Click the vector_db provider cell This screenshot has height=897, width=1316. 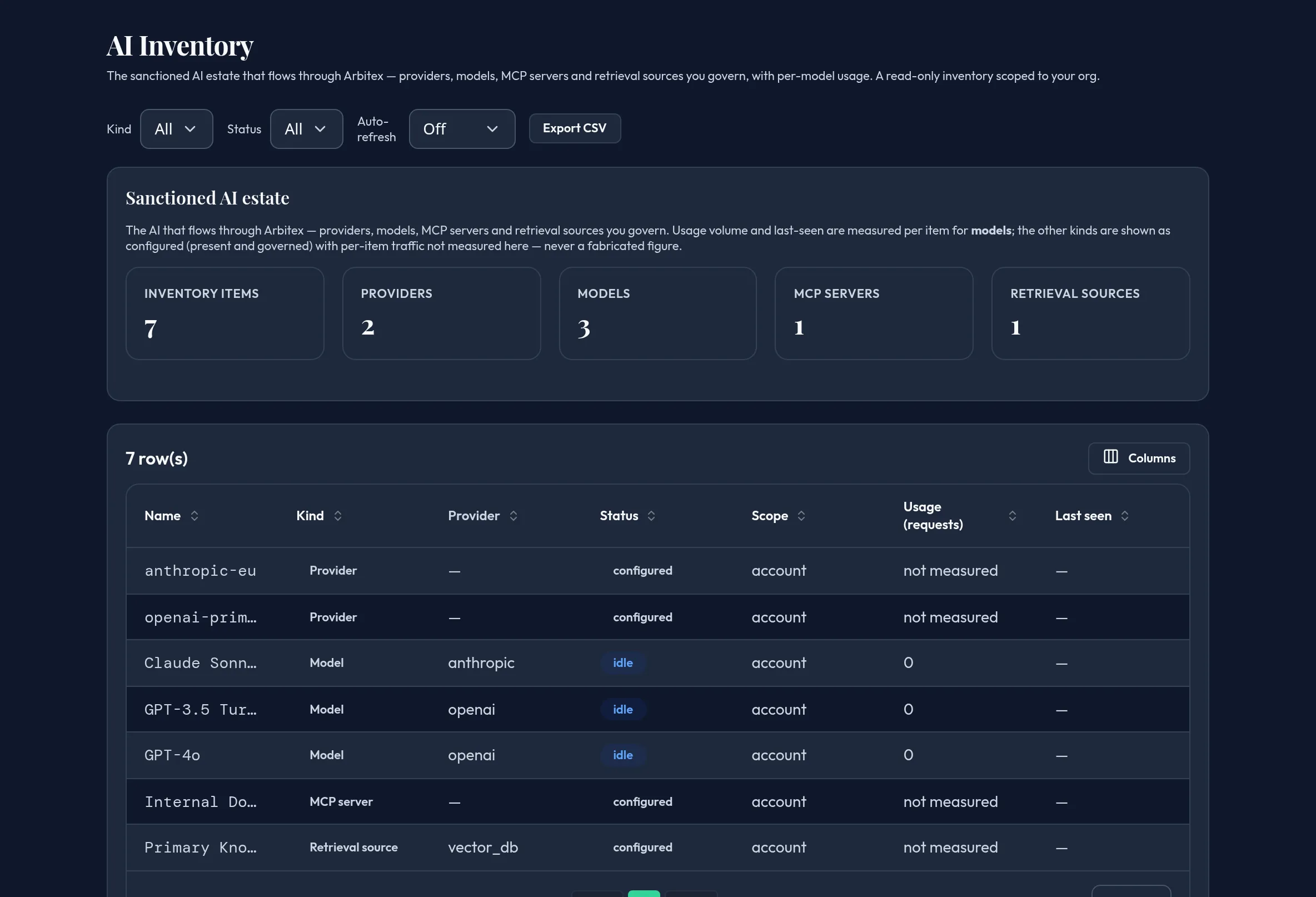[x=483, y=848]
